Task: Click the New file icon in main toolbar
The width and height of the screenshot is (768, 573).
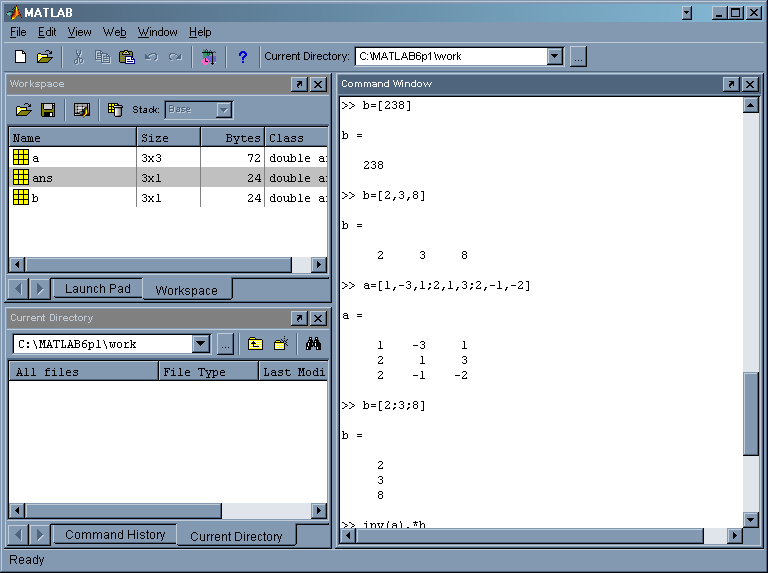Action: click(x=21, y=57)
